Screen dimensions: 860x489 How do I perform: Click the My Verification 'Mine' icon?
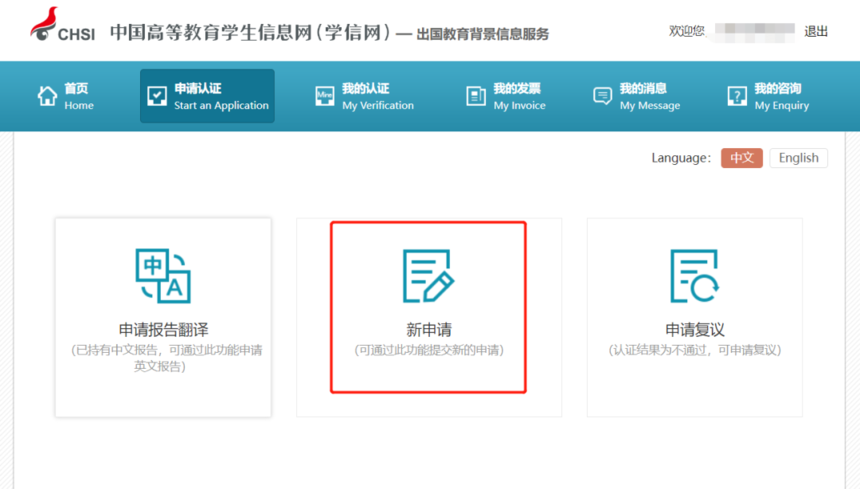(x=325, y=96)
